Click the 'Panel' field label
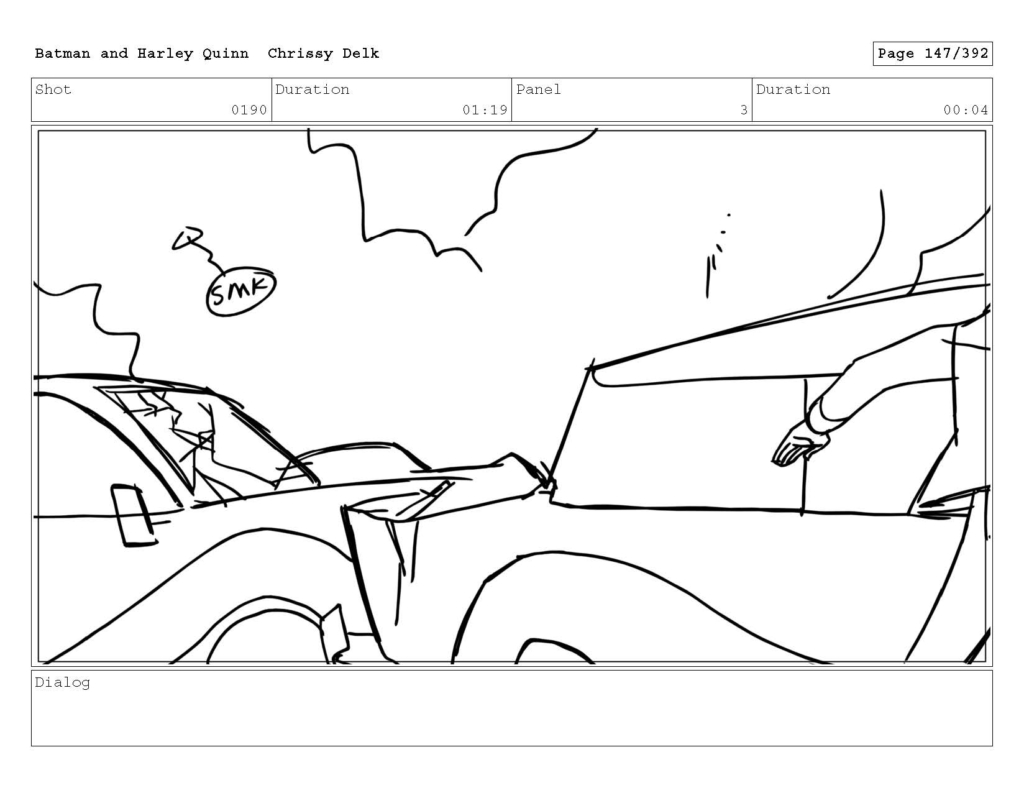Image resolution: width=1024 pixels, height=793 pixels. tap(538, 89)
